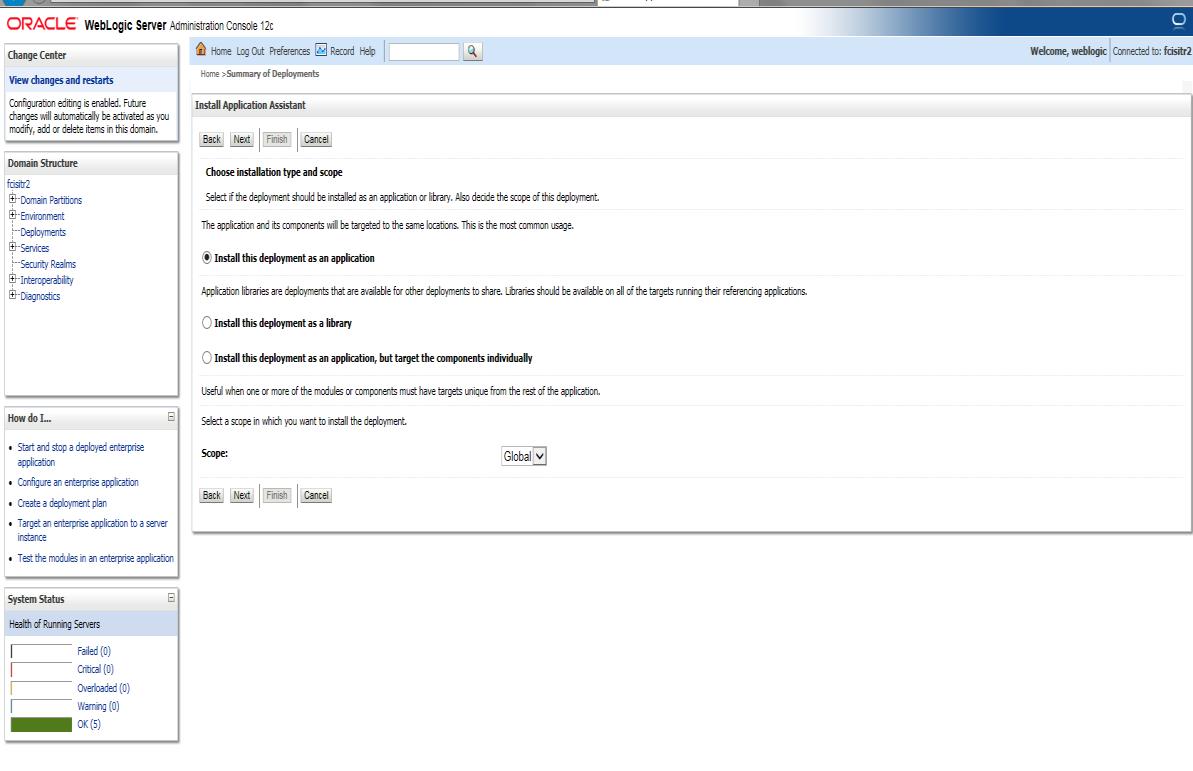Select Install this deployment as an application

coord(207,258)
